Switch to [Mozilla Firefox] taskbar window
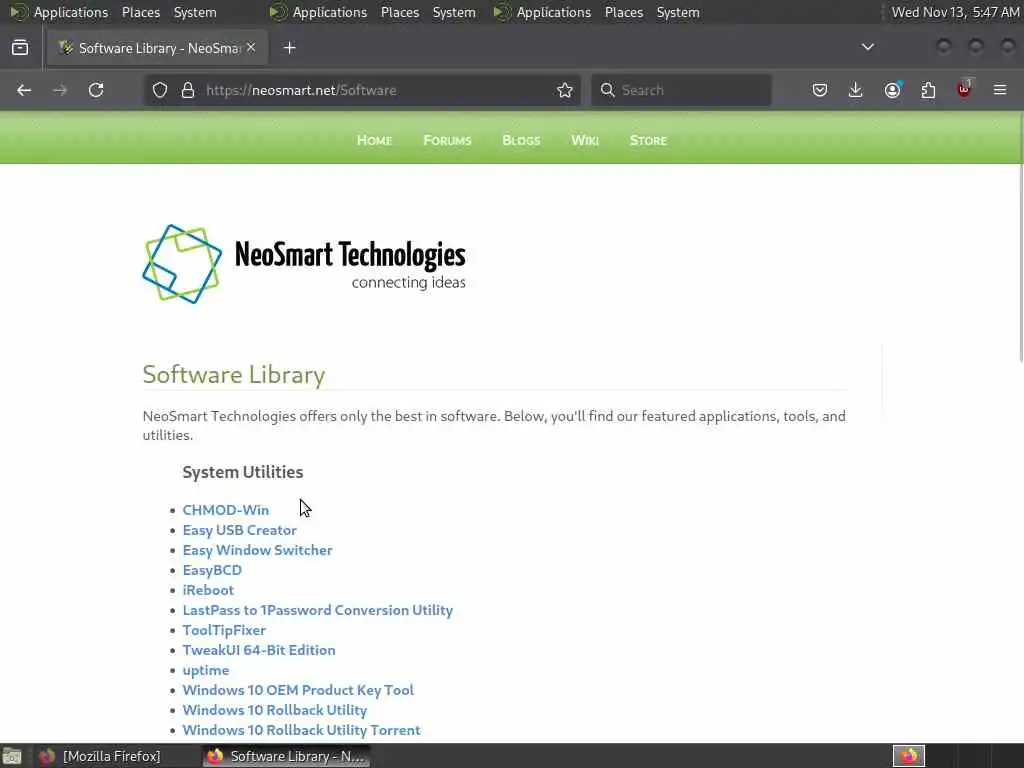 point(99,756)
